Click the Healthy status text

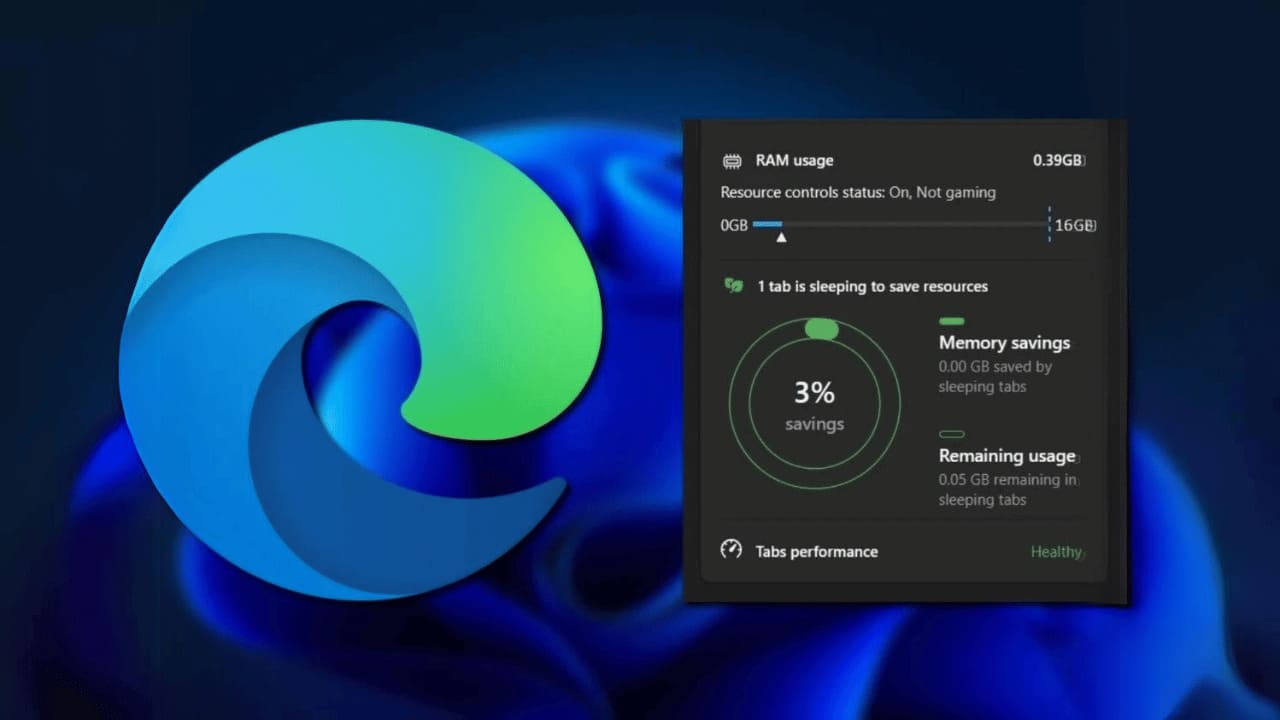[x=1057, y=552]
